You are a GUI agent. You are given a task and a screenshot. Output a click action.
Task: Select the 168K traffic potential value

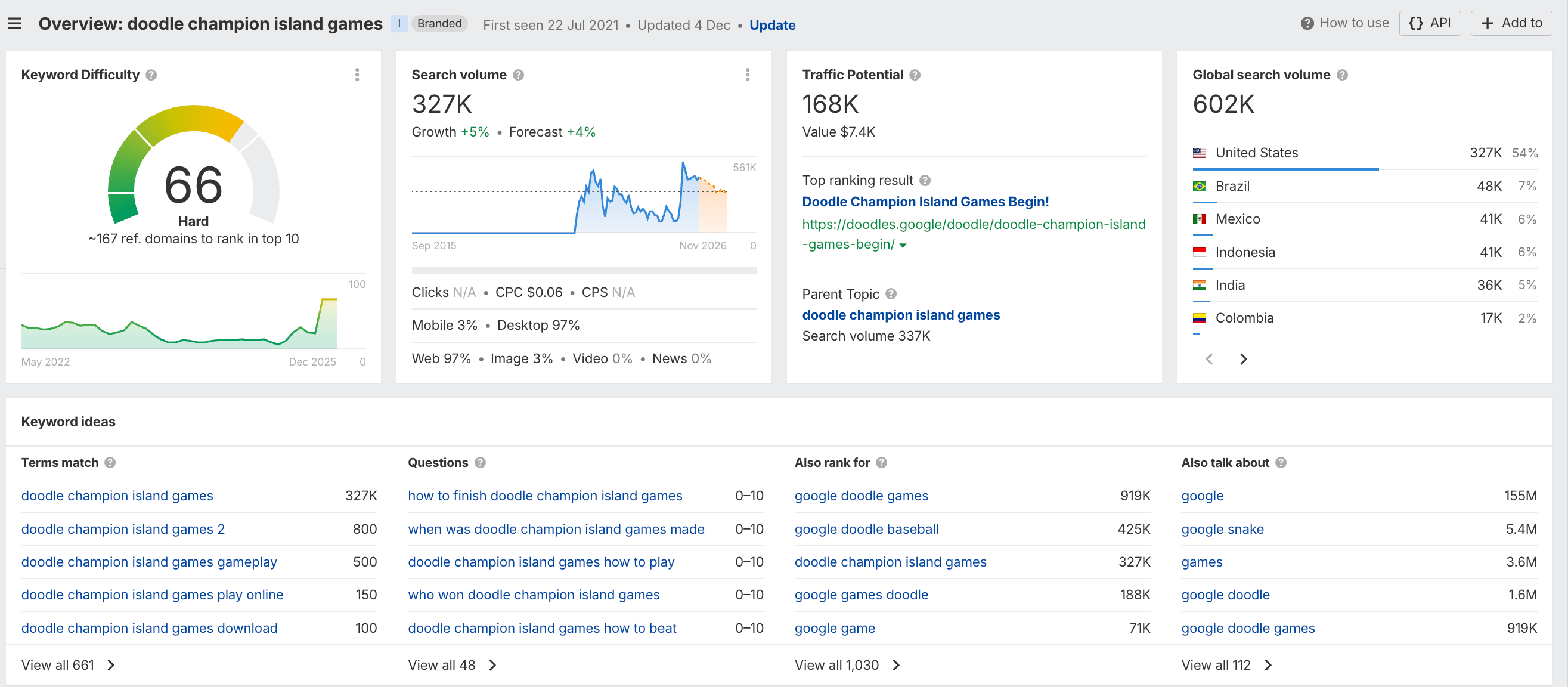[831, 104]
